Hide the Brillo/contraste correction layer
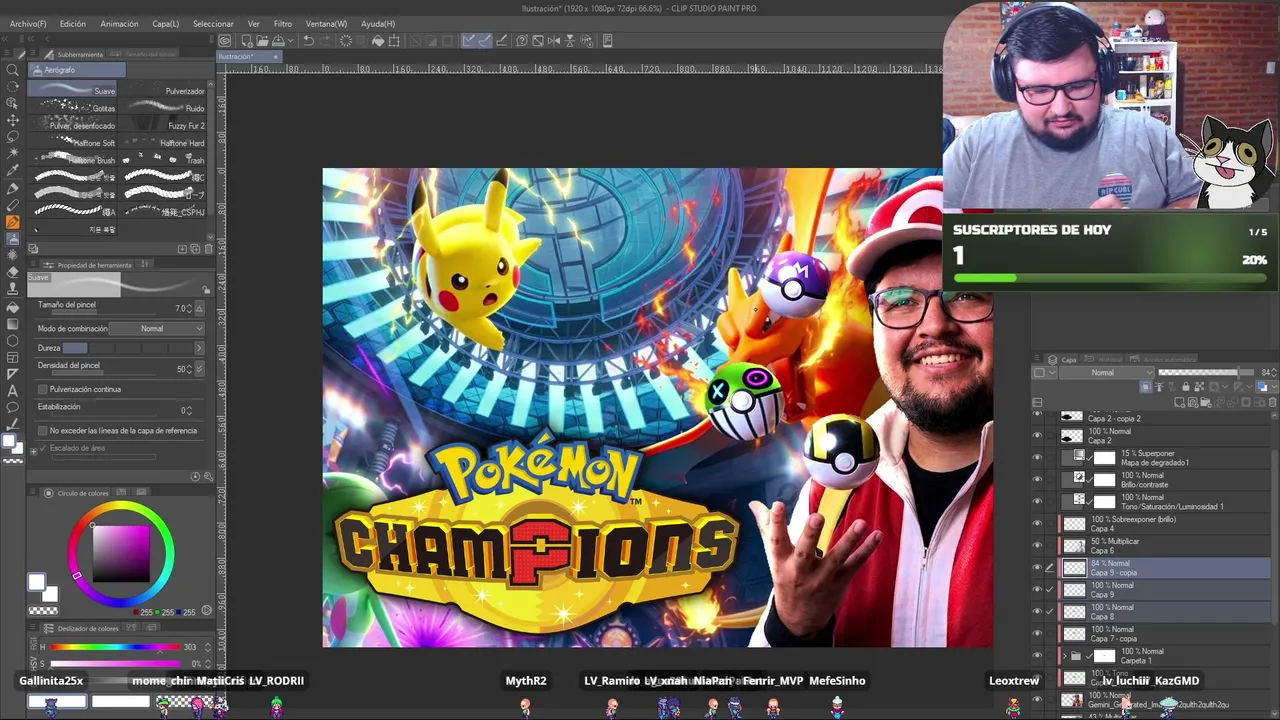 point(1037,479)
